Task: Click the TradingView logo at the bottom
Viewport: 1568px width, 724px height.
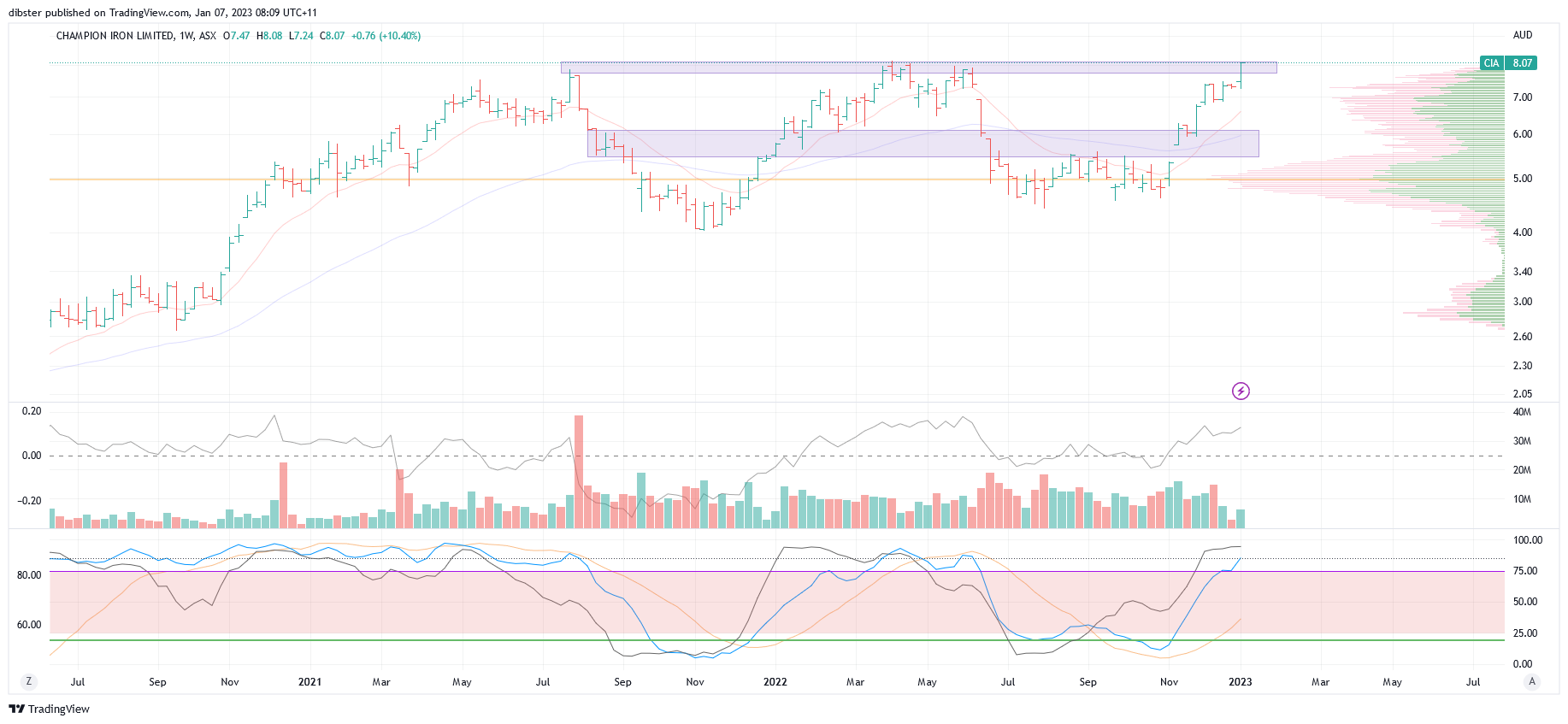Action: tap(49, 709)
